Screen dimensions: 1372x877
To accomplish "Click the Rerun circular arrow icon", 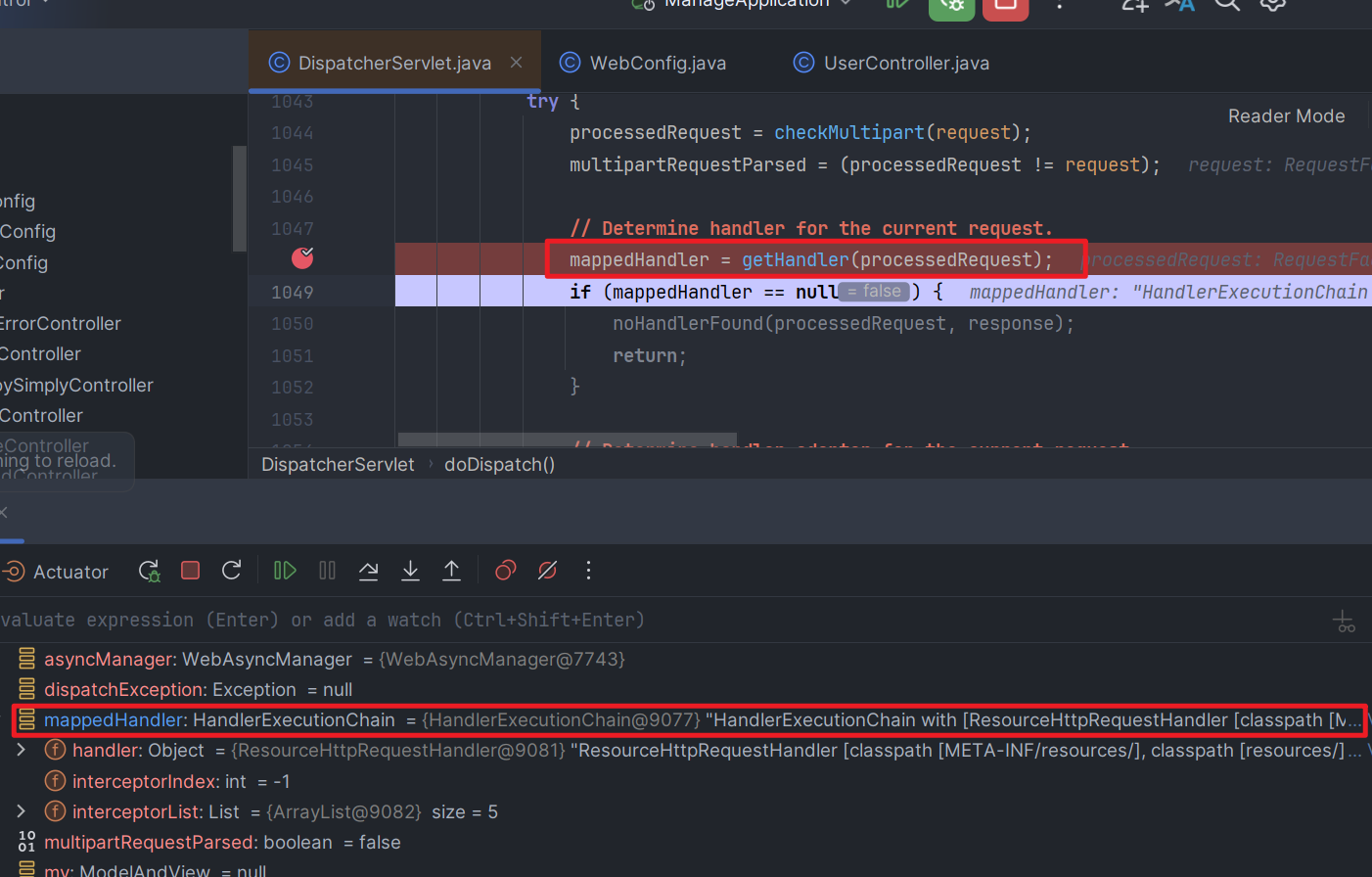I will coord(232,571).
